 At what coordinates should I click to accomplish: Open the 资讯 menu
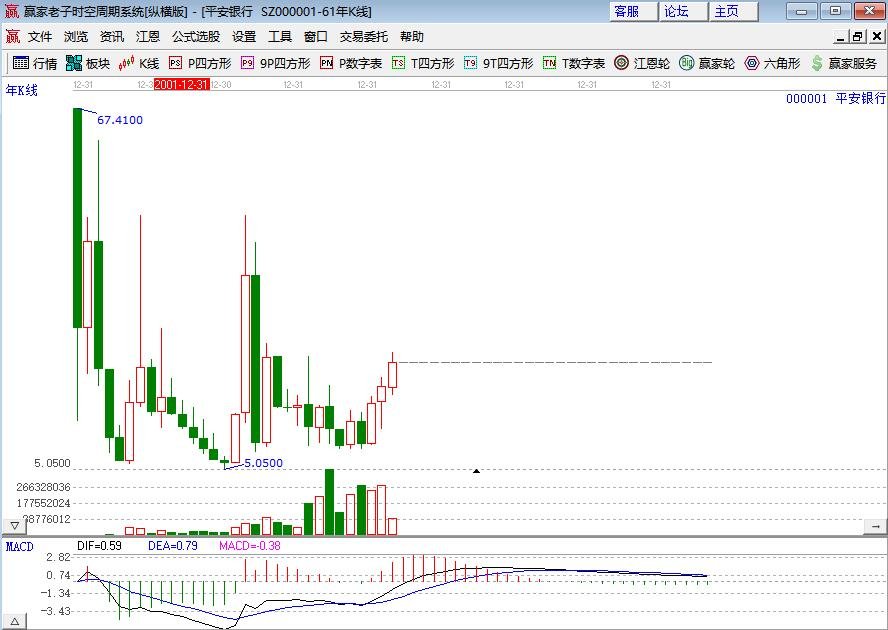click(112, 37)
